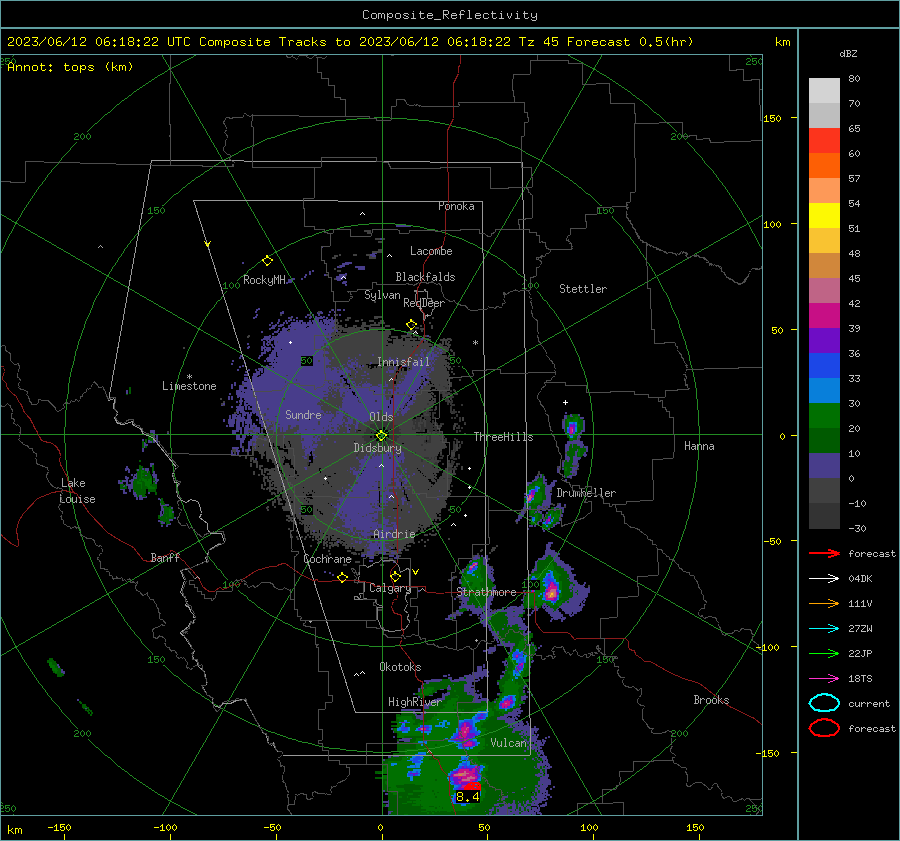Click the Lake Louise label
This screenshot has height=841, width=900.
[x=78, y=491]
